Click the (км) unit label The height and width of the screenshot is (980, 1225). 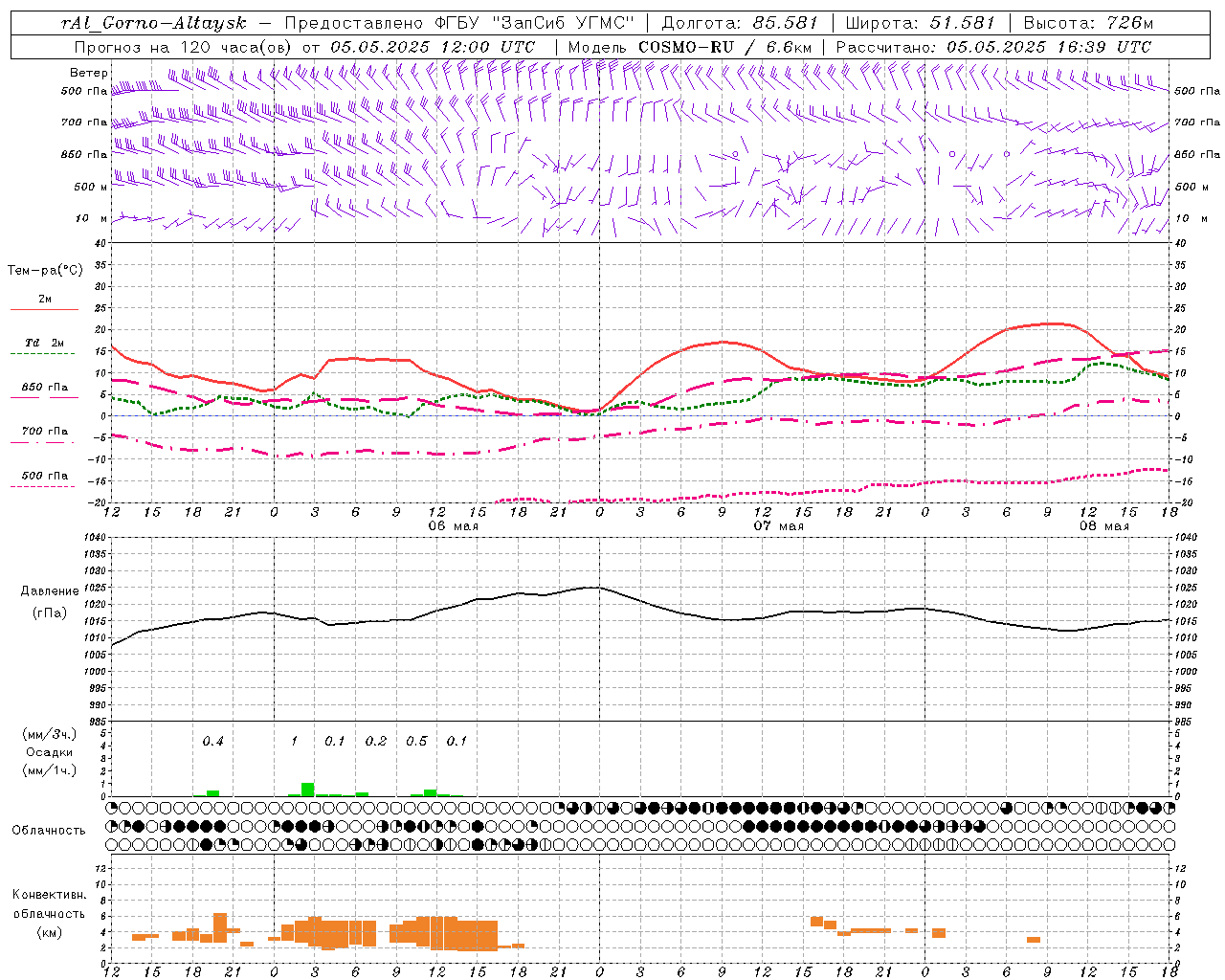tap(50, 932)
